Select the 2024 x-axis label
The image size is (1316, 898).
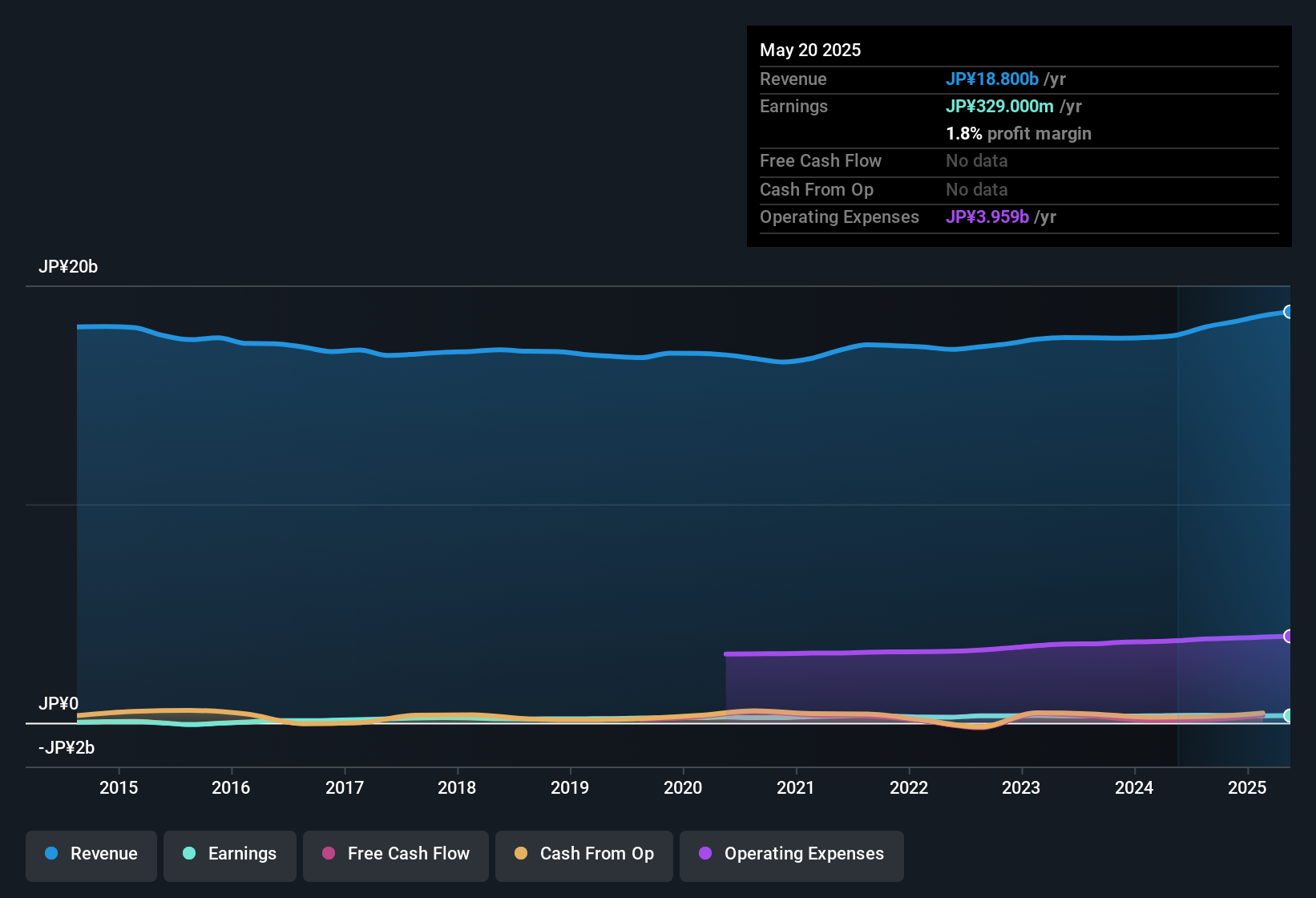click(x=1134, y=787)
